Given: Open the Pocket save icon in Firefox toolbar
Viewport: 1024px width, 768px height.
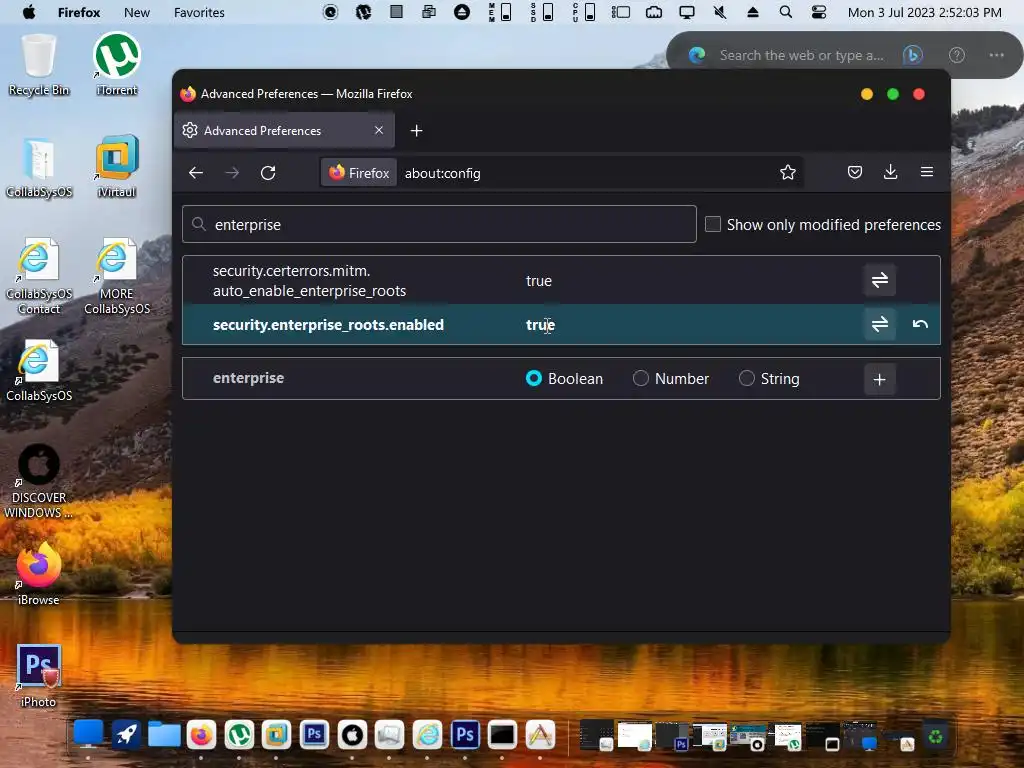Looking at the screenshot, I should [x=854, y=172].
